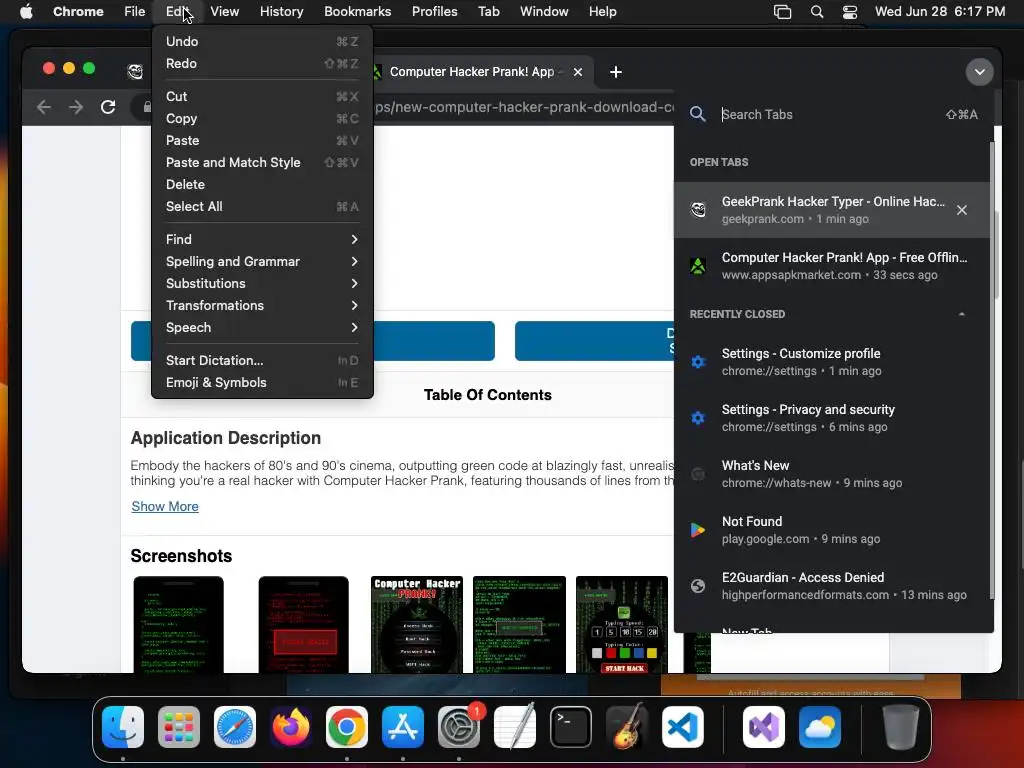Open the Trash in the Dock
The width and height of the screenshot is (1024, 768).
(x=901, y=727)
